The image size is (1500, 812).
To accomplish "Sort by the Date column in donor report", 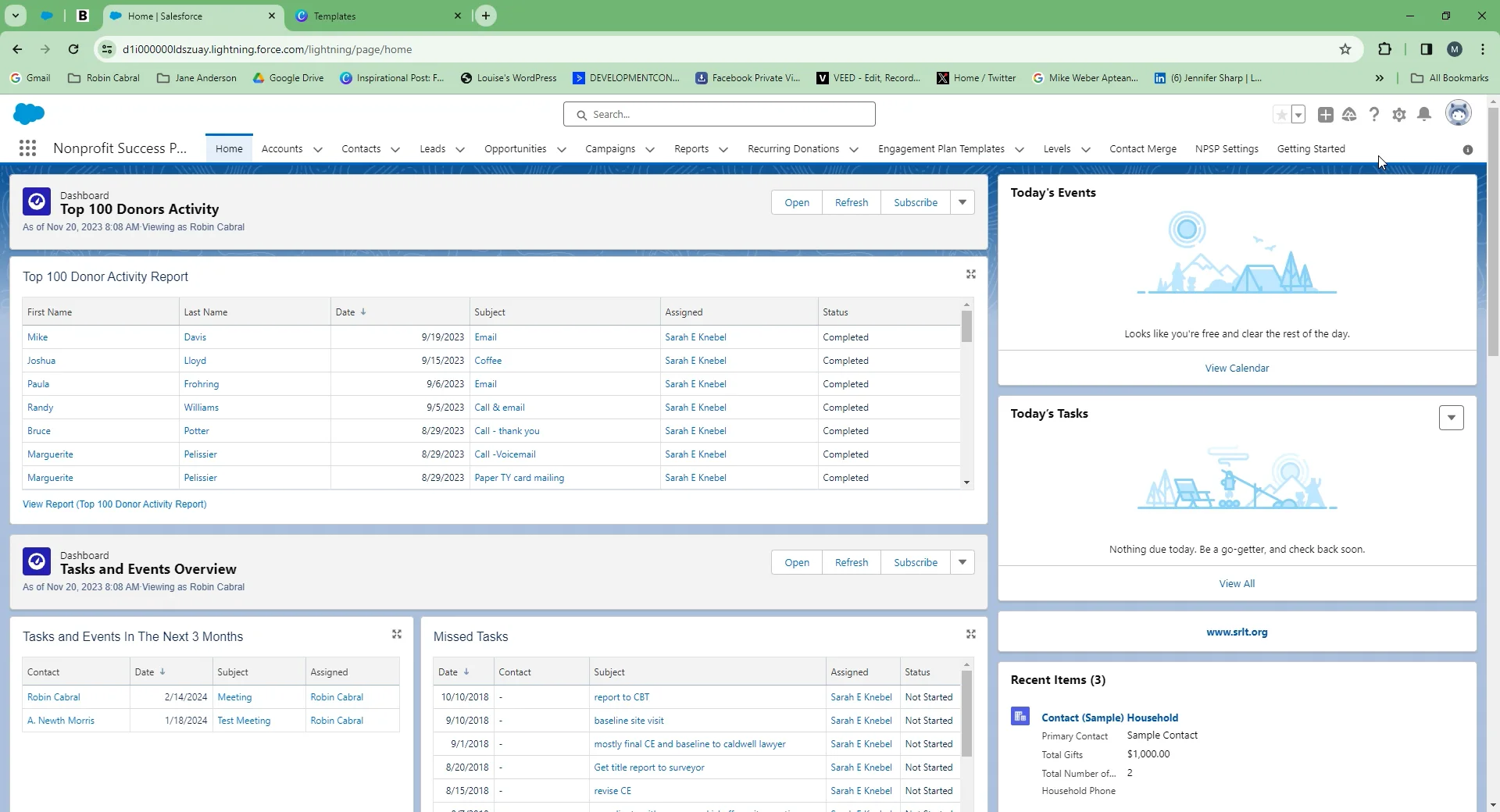I will 352,312.
